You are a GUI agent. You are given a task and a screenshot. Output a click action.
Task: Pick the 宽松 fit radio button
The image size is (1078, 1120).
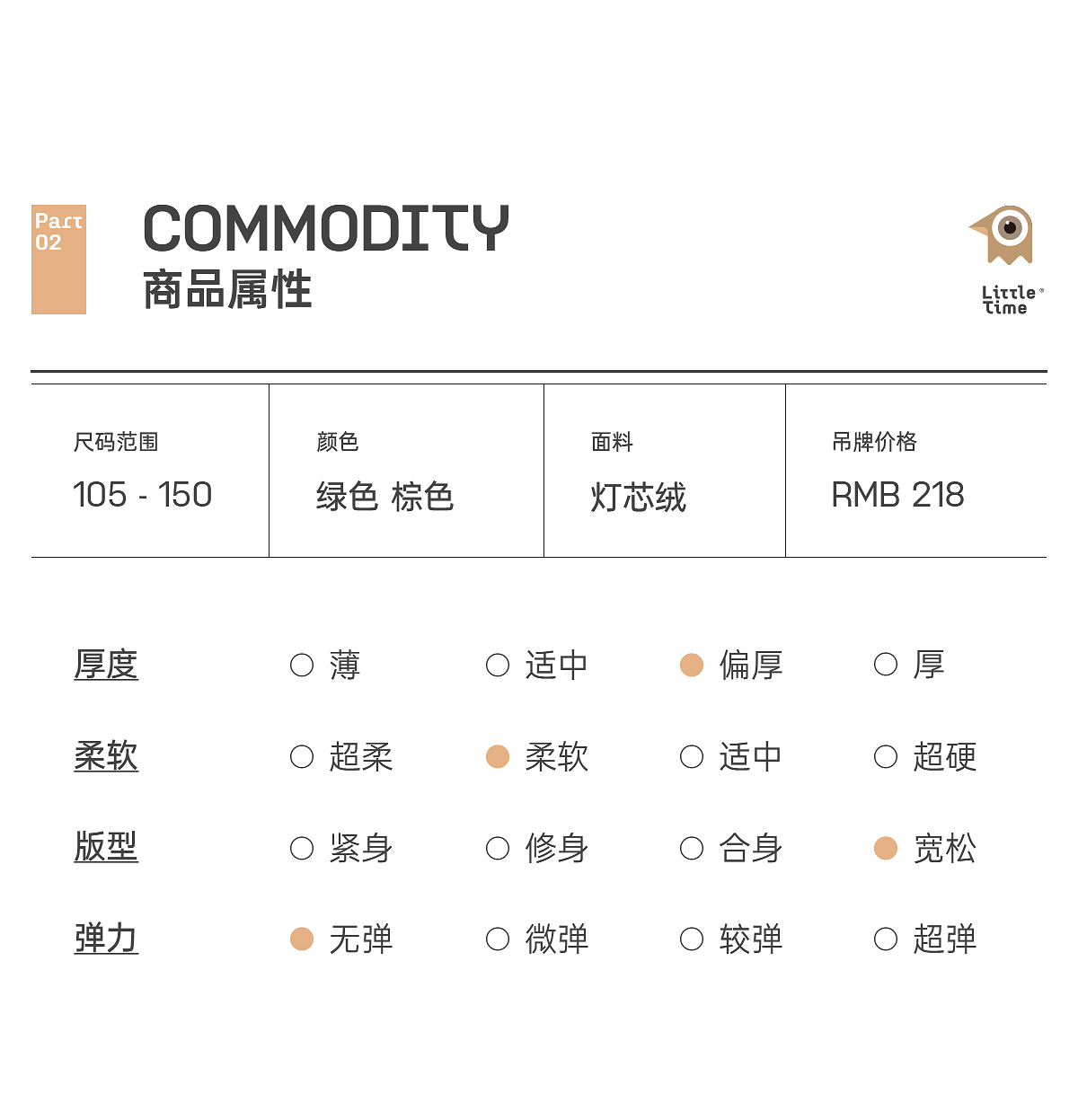[x=886, y=849]
